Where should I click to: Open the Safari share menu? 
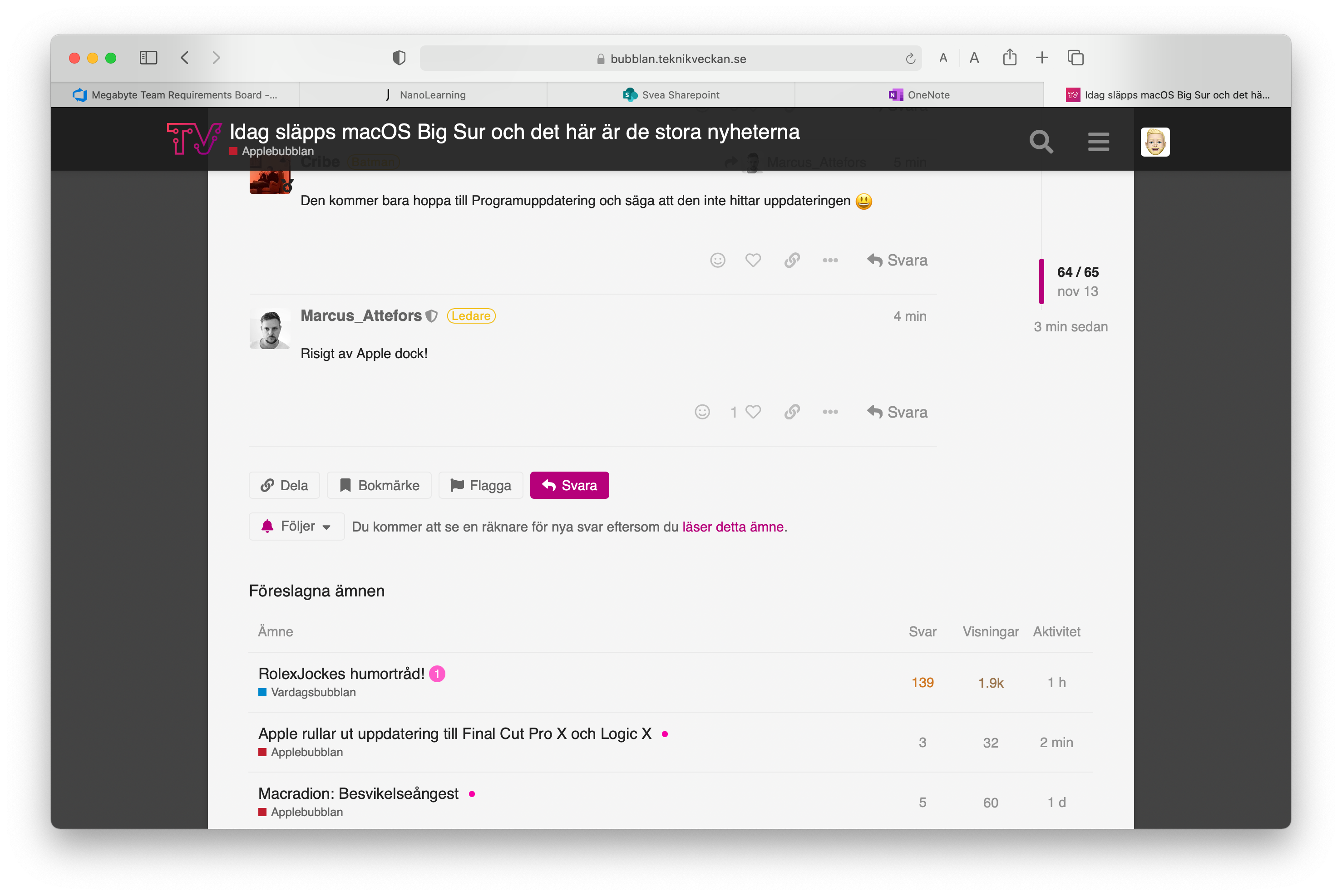(1010, 57)
